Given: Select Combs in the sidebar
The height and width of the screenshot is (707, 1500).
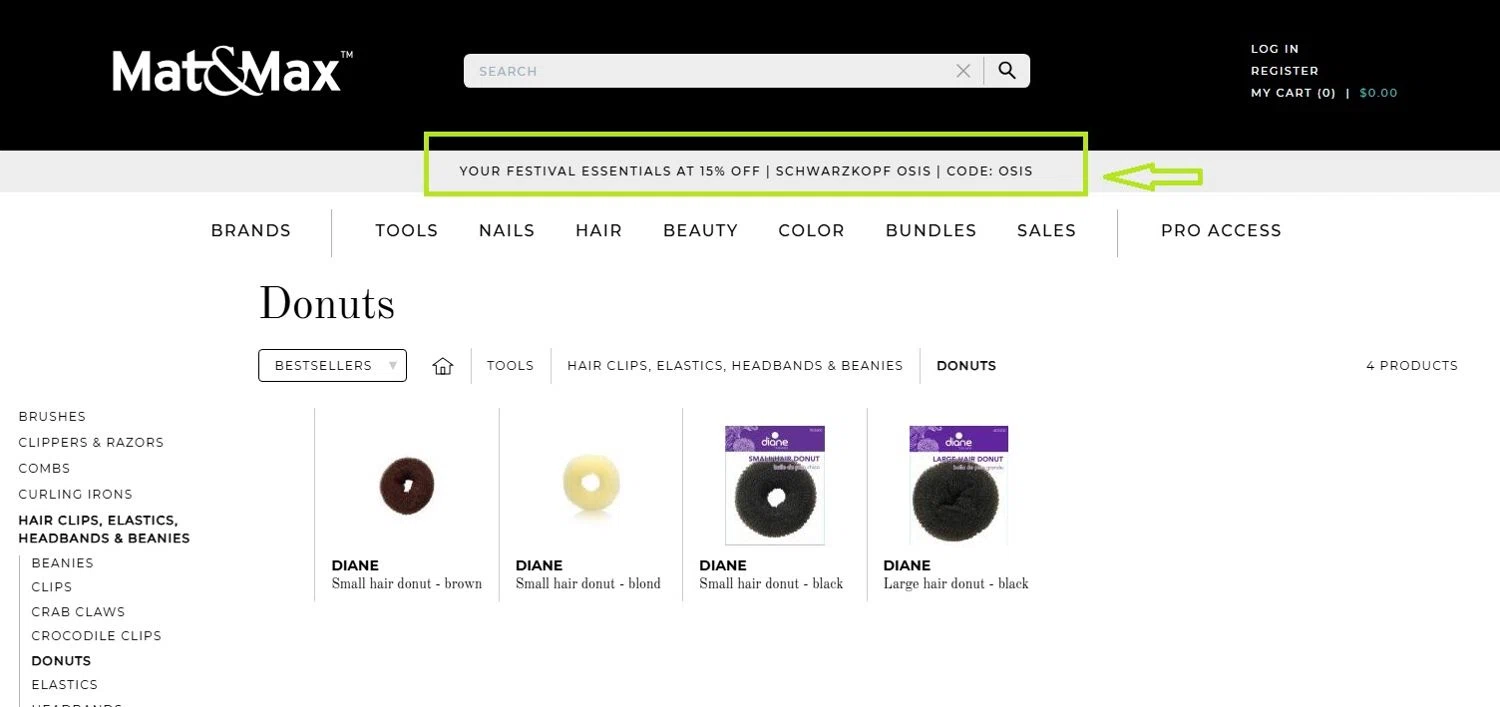Looking at the screenshot, I should click(44, 469).
